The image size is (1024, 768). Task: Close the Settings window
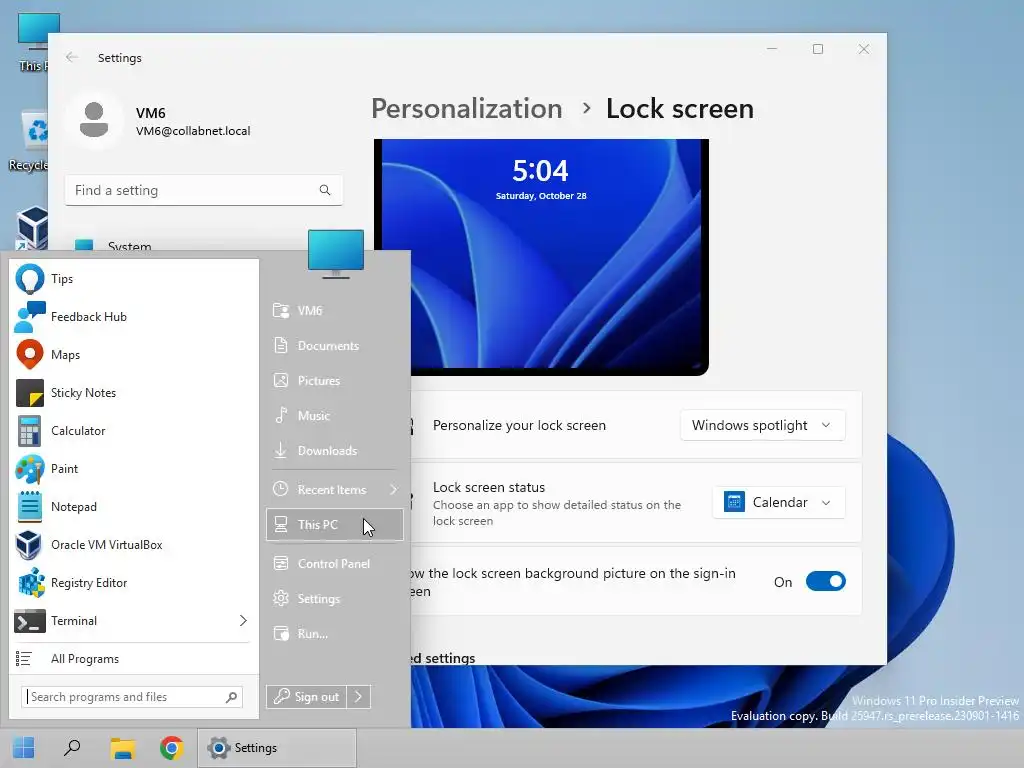coord(863,49)
